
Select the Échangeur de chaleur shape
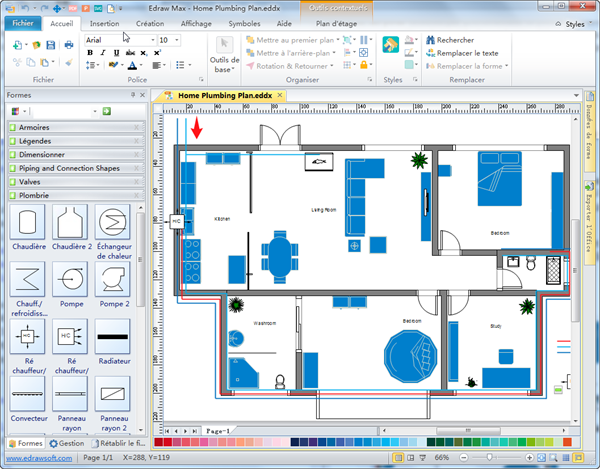112,222
